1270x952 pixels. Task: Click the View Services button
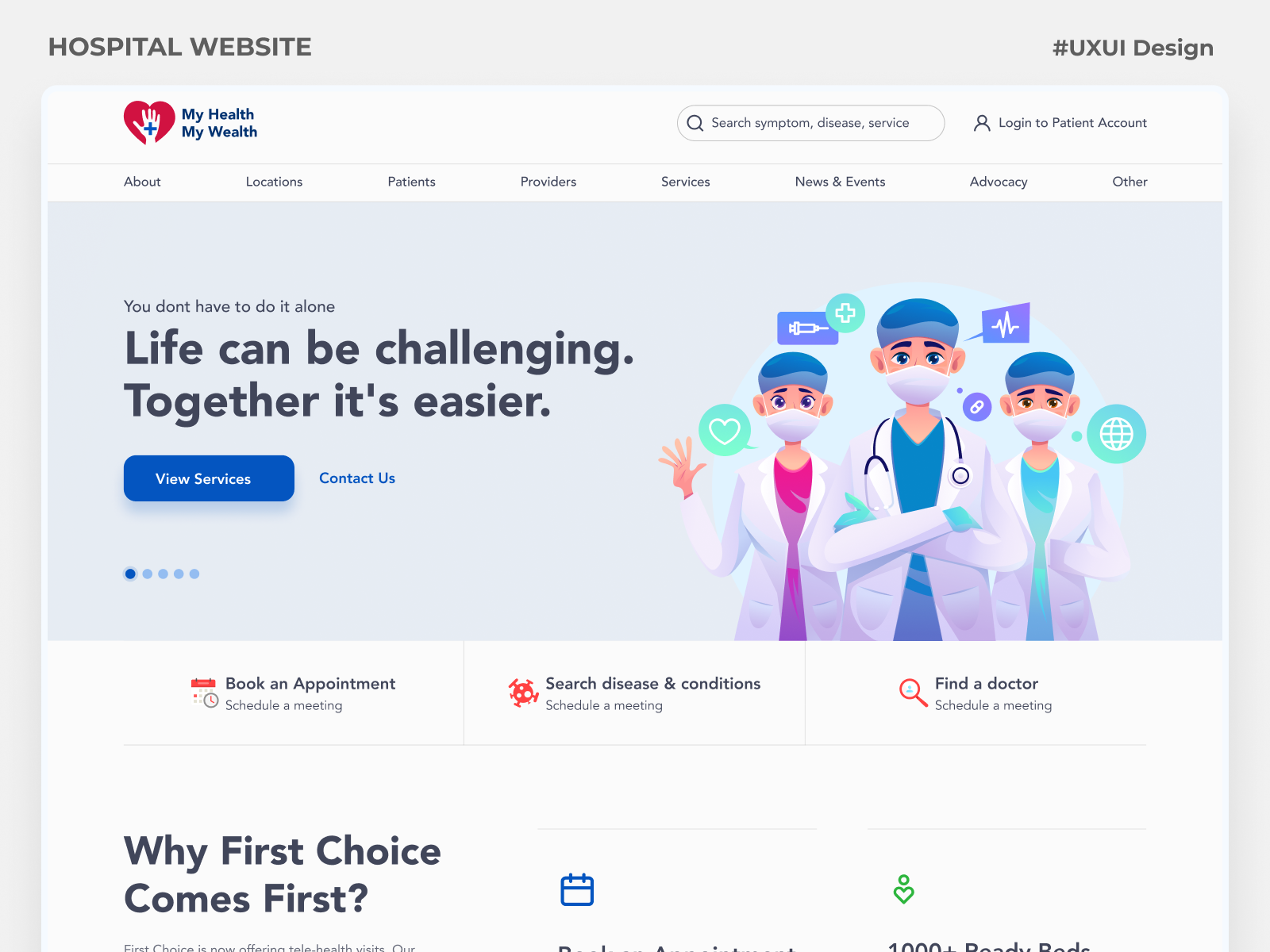[x=209, y=478]
